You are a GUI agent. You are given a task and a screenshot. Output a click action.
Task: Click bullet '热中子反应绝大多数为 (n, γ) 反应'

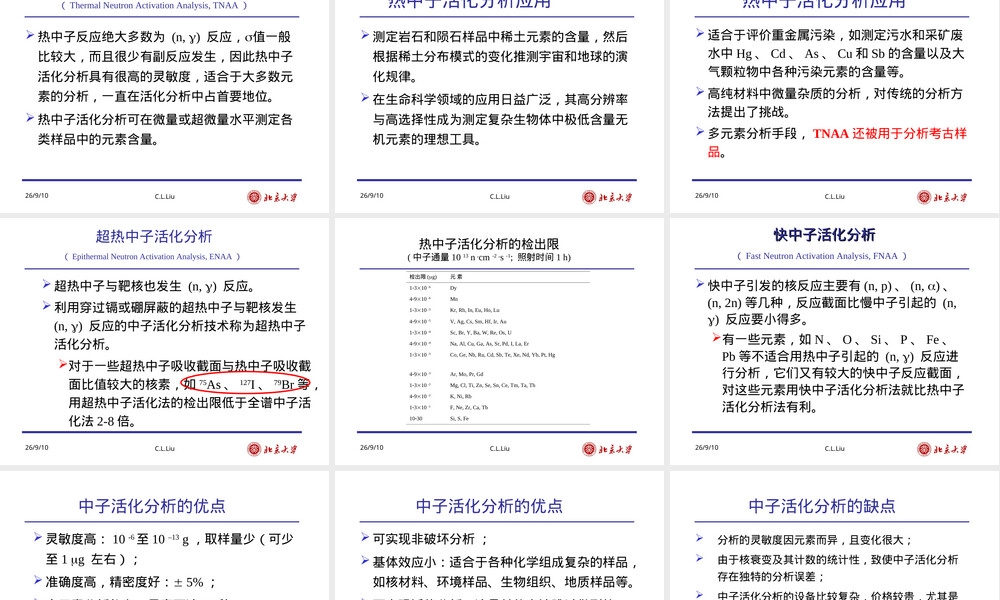coord(165,66)
